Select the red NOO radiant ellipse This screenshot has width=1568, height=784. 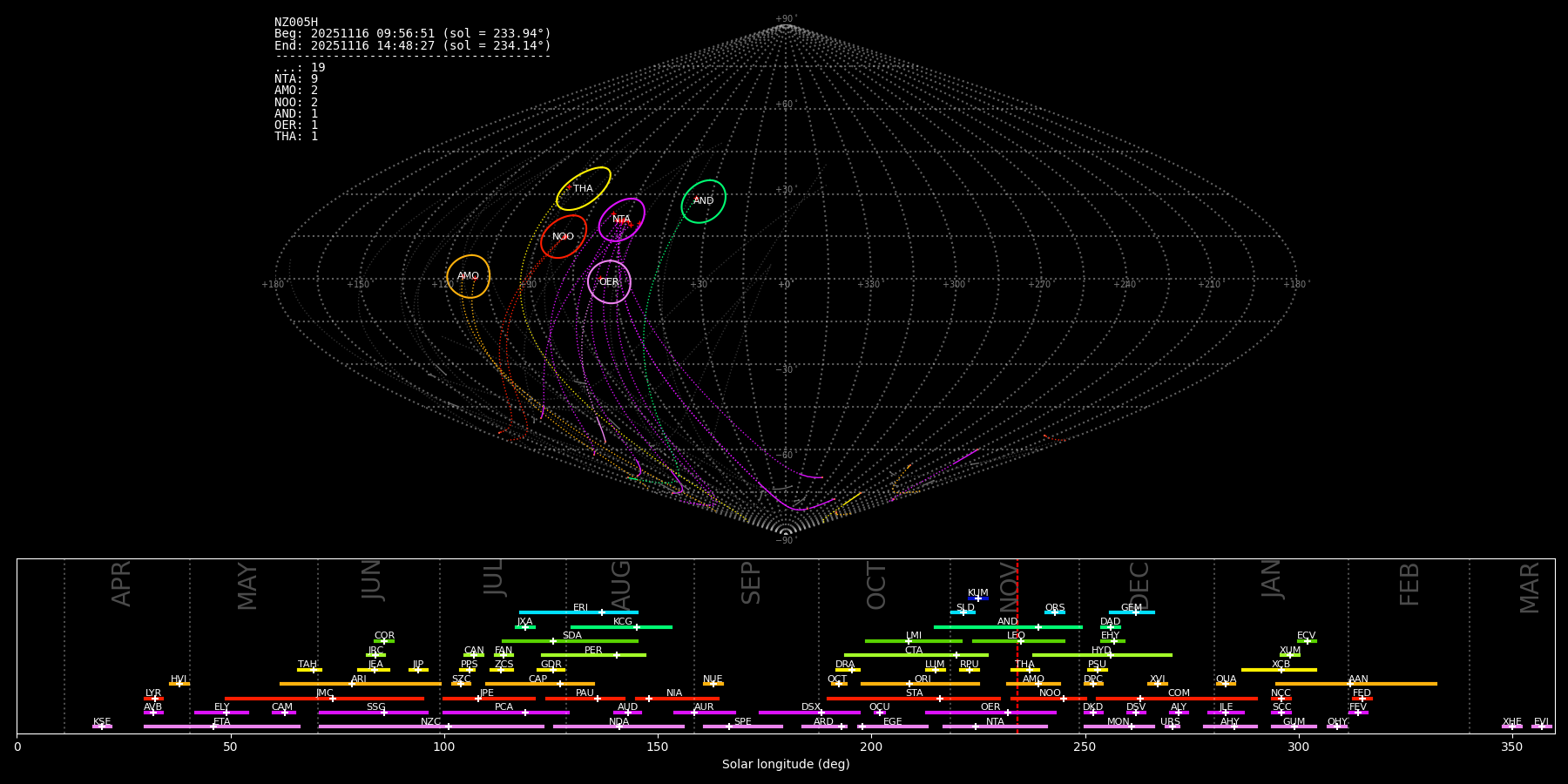[564, 237]
